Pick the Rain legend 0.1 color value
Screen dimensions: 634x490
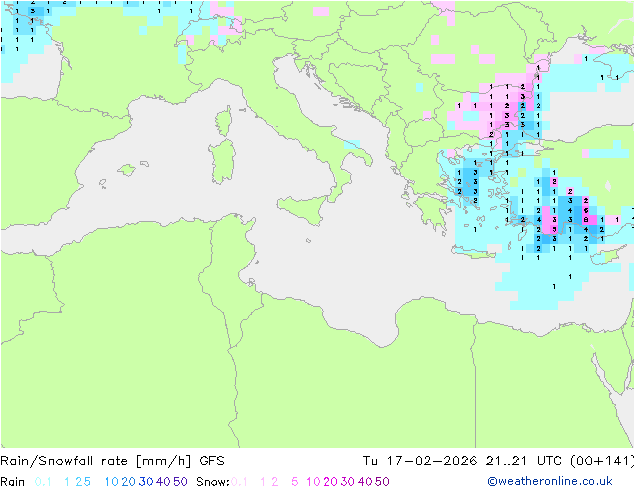tap(43, 482)
